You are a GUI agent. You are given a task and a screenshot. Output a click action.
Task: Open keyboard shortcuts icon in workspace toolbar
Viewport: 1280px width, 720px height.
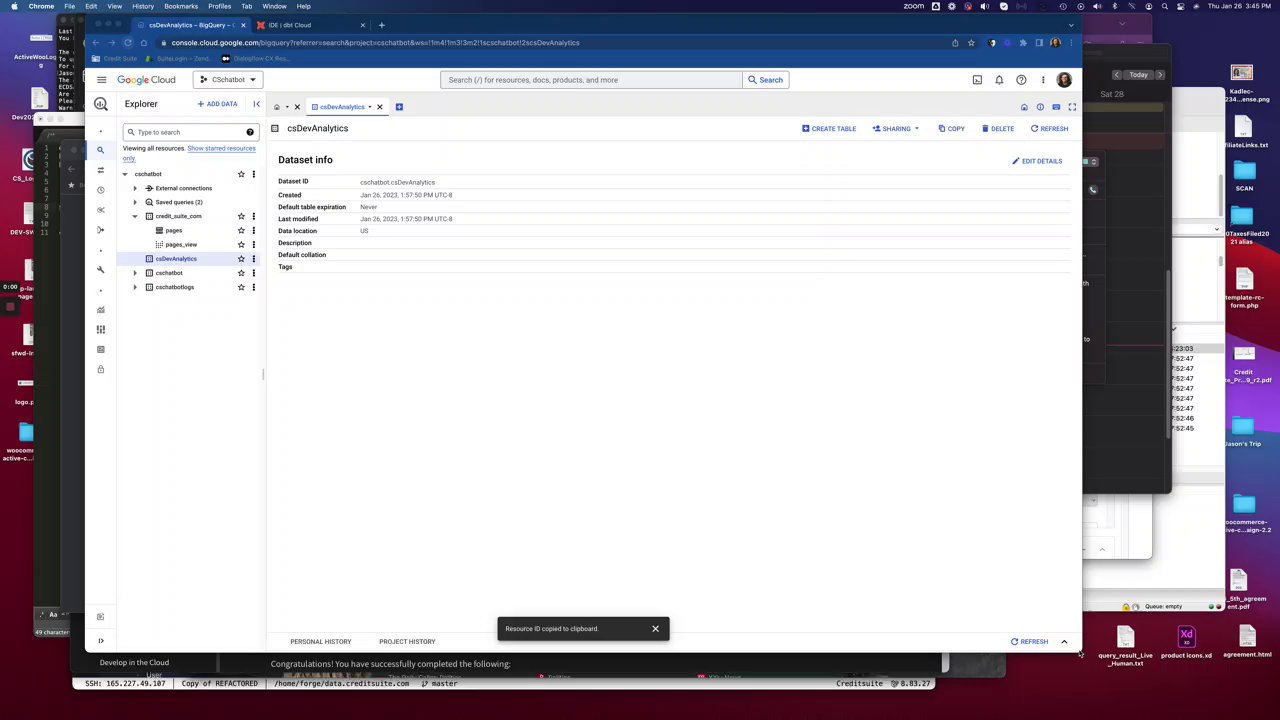pyautogui.click(x=1056, y=107)
